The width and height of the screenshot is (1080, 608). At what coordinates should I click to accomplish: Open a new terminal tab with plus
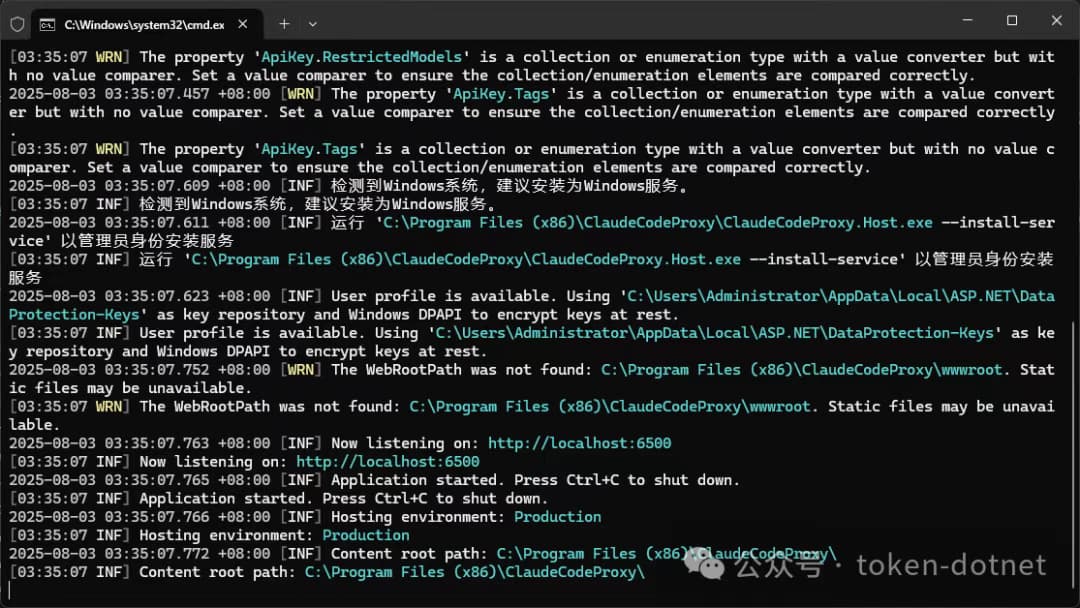[284, 24]
